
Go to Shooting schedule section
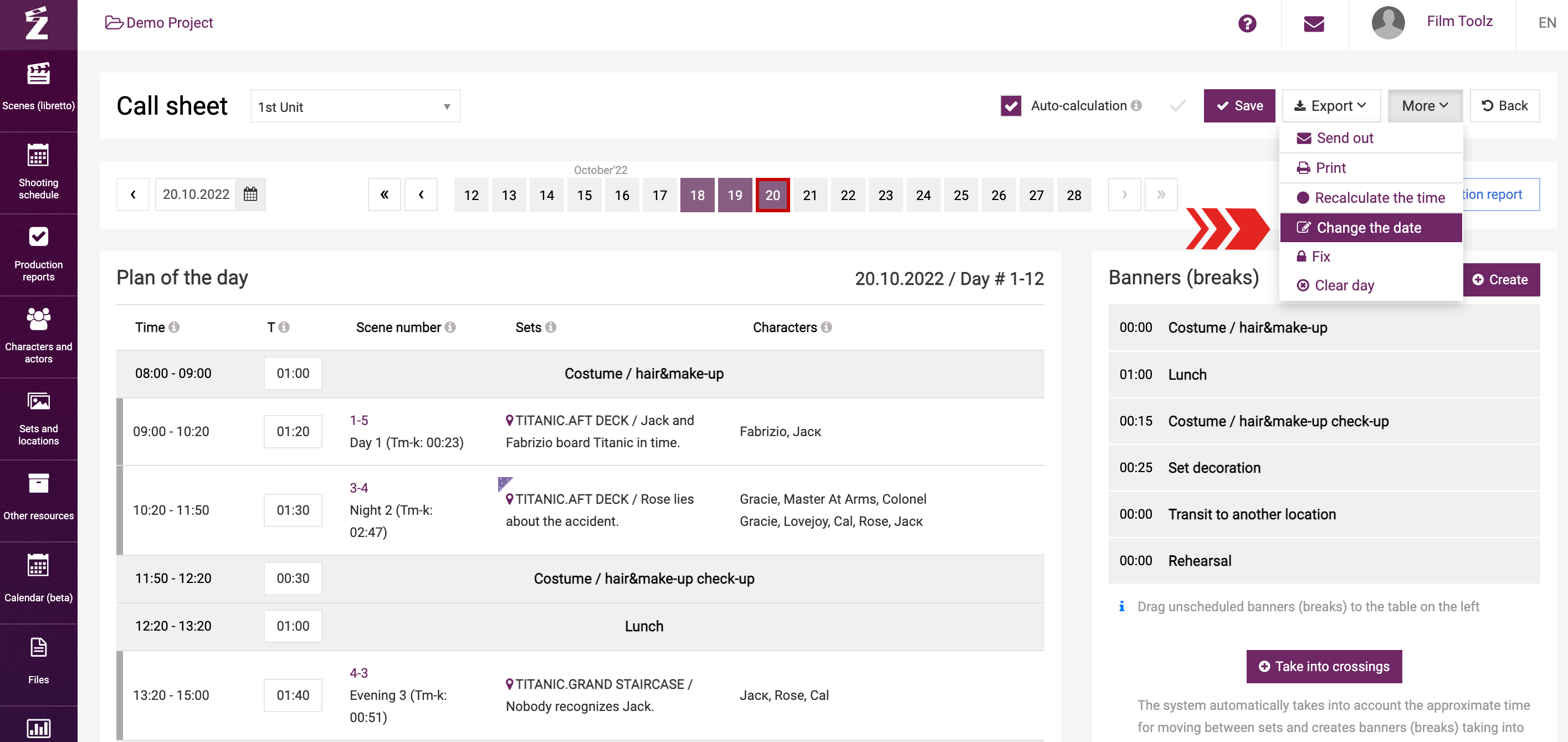[x=38, y=171]
